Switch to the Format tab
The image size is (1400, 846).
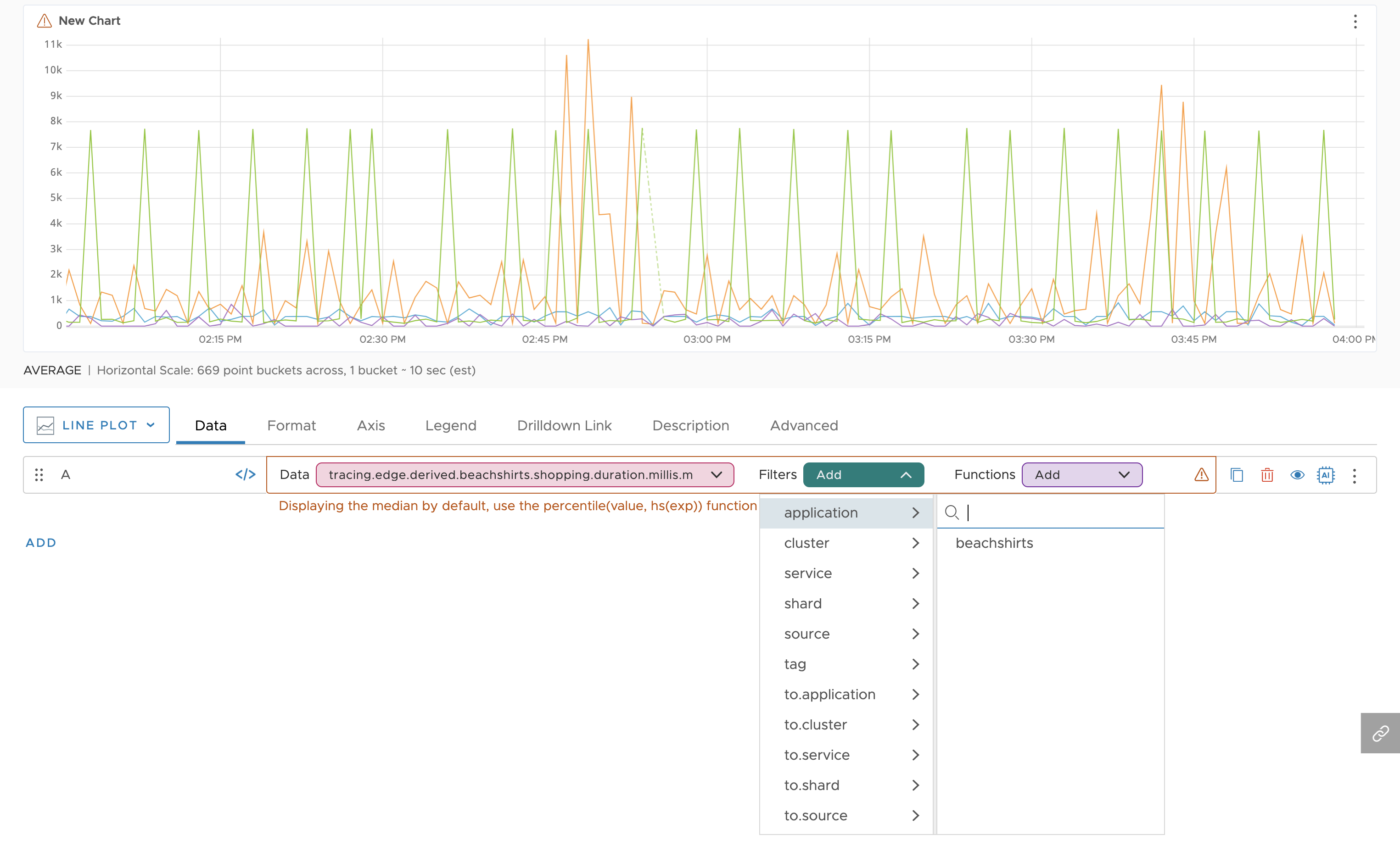click(291, 423)
